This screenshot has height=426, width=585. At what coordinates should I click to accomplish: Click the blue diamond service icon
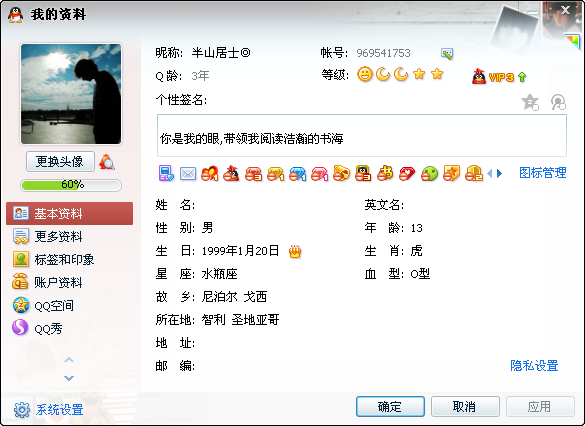[x=297, y=174]
